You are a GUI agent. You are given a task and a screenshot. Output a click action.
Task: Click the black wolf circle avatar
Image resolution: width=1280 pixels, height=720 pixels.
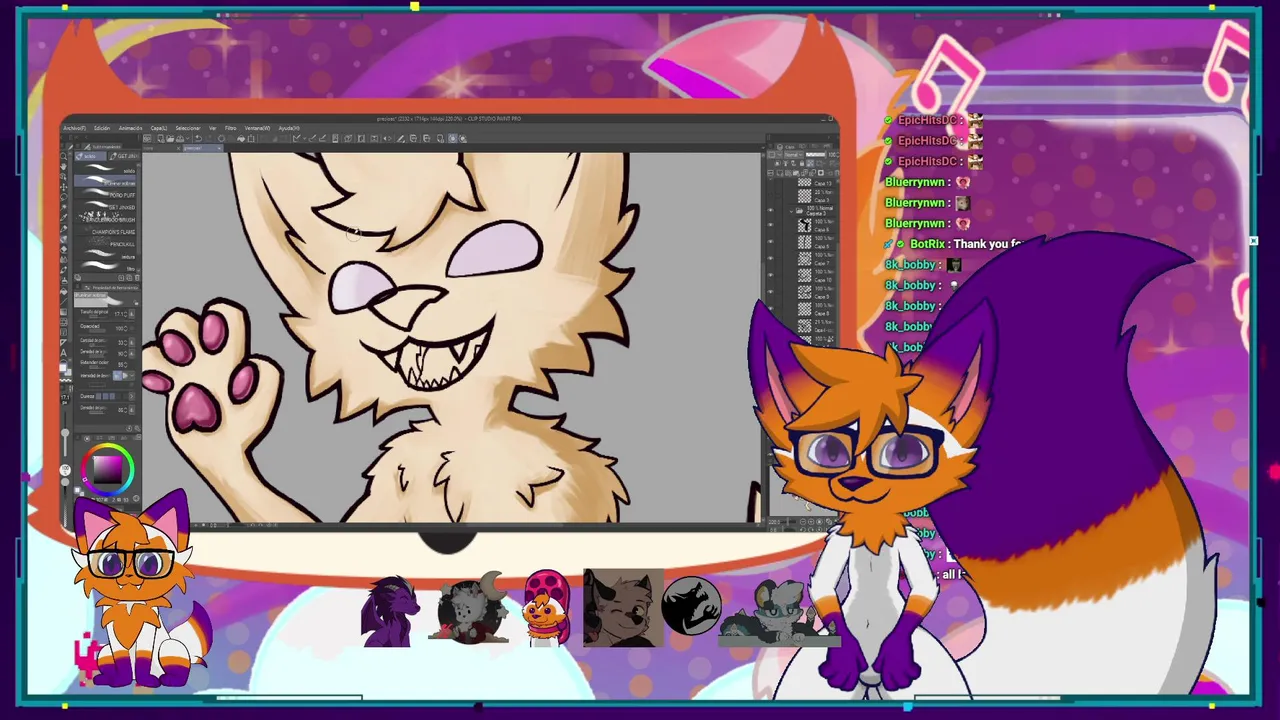tap(691, 606)
